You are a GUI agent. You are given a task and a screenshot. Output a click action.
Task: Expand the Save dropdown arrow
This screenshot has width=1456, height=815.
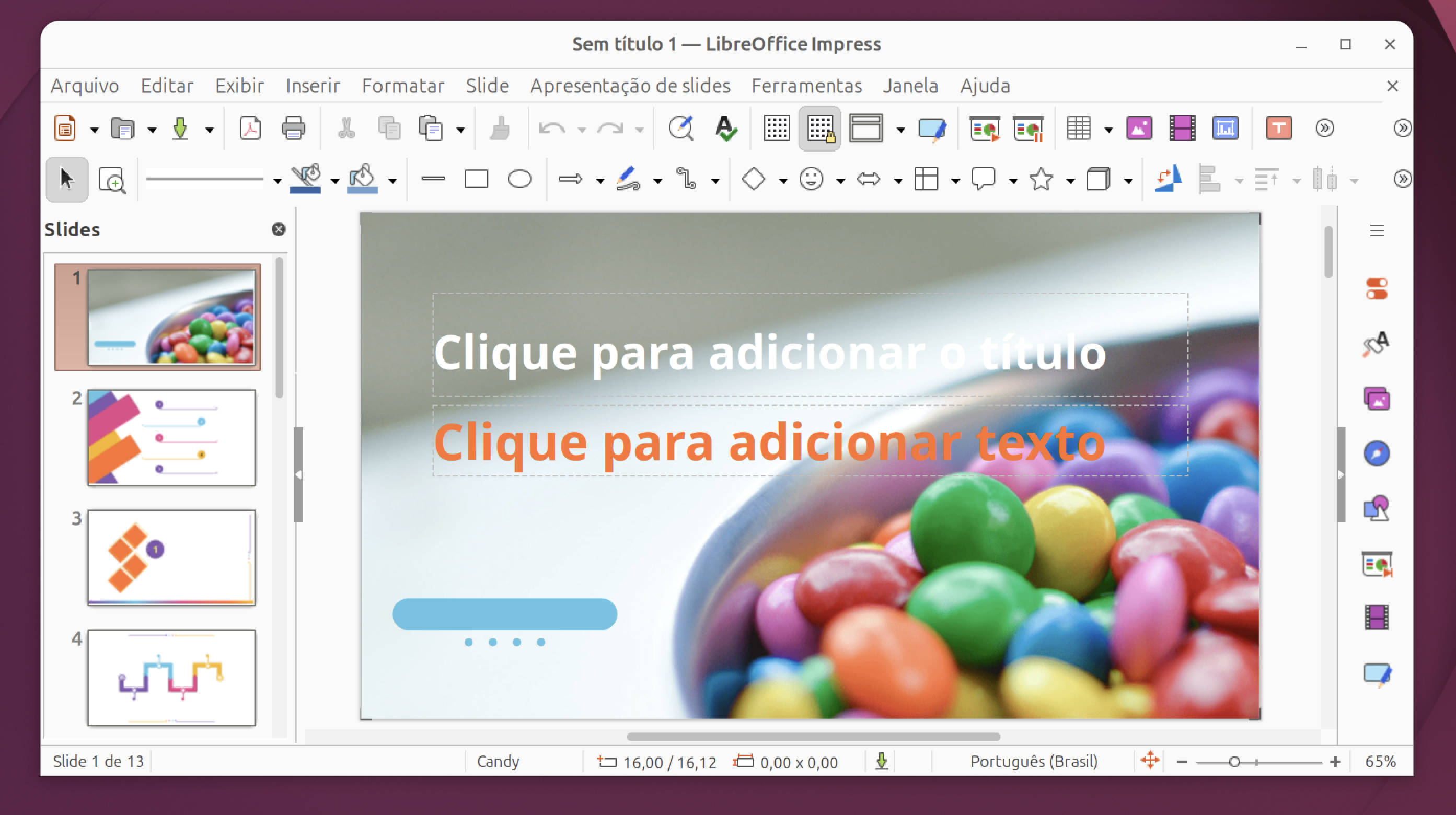[x=209, y=130]
